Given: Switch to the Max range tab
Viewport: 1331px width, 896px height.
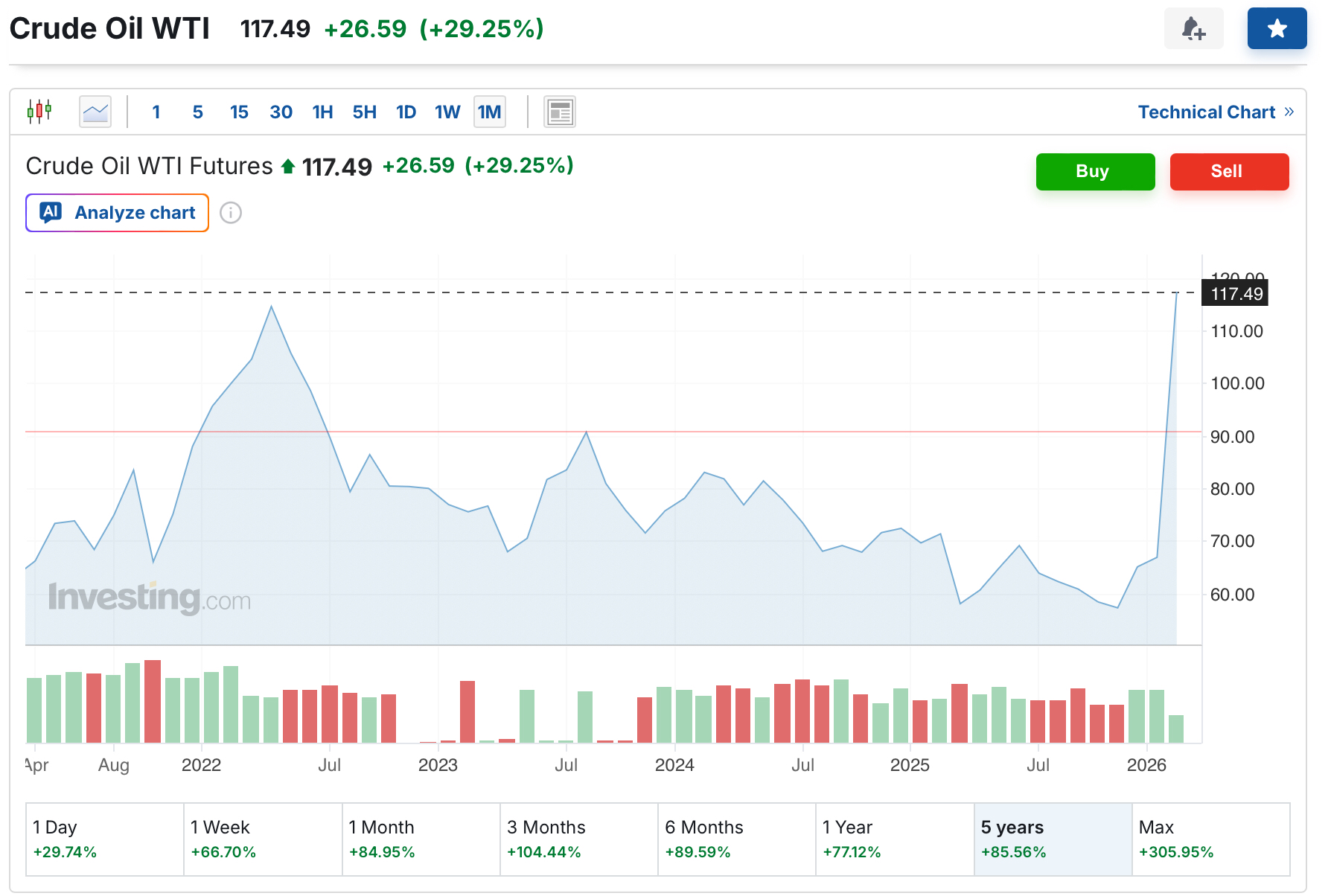Looking at the screenshot, I should tap(1210, 839).
